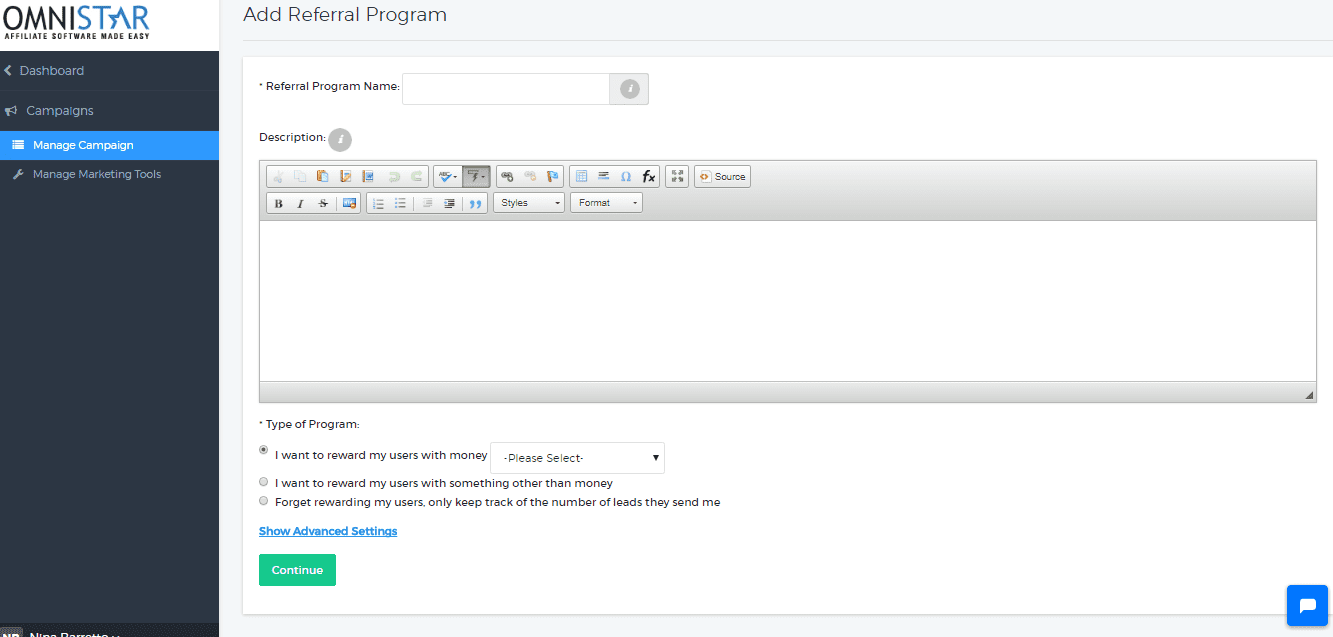This screenshot has width=1333, height=637.
Task: Open Show Advanced Settings link
Action: click(x=328, y=531)
